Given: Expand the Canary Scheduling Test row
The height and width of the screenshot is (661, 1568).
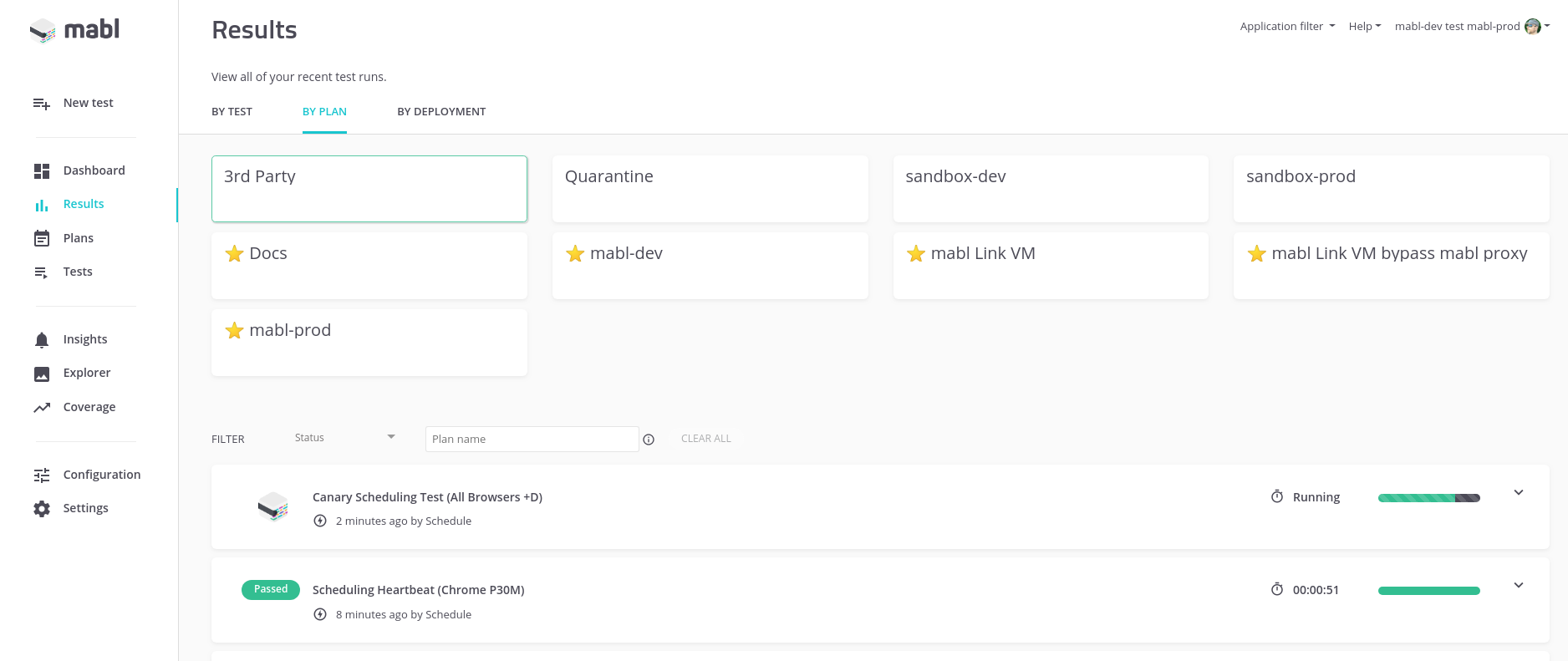Looking at the screenshot, I should point(1519,492).
